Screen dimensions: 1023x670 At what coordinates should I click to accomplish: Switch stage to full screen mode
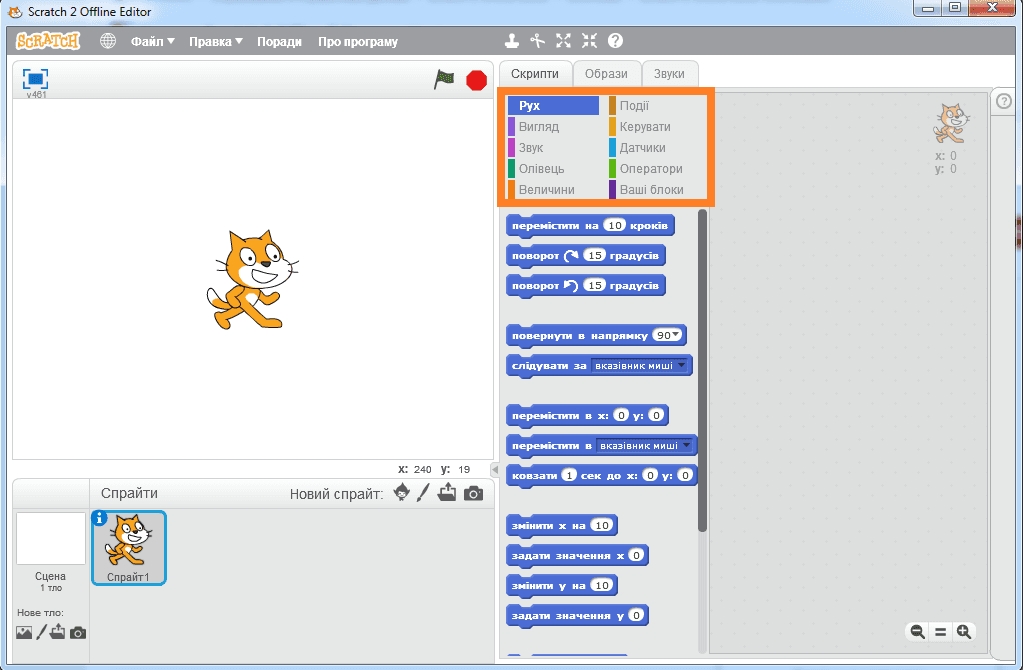tap(35, 79)
